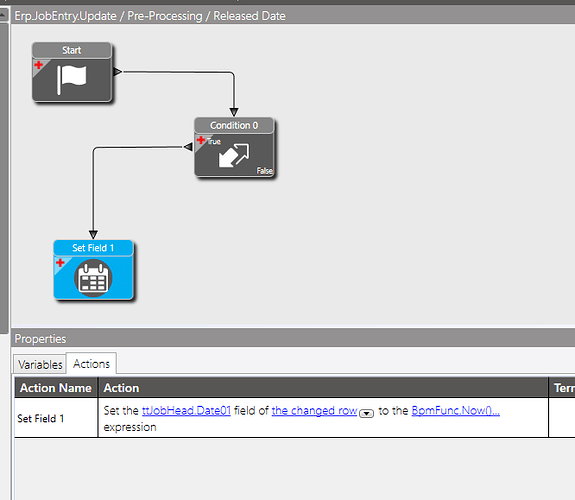Select the Start flag node icon
Image resolution: width=575 pixels, height=500 pixels.
(72, 80)
